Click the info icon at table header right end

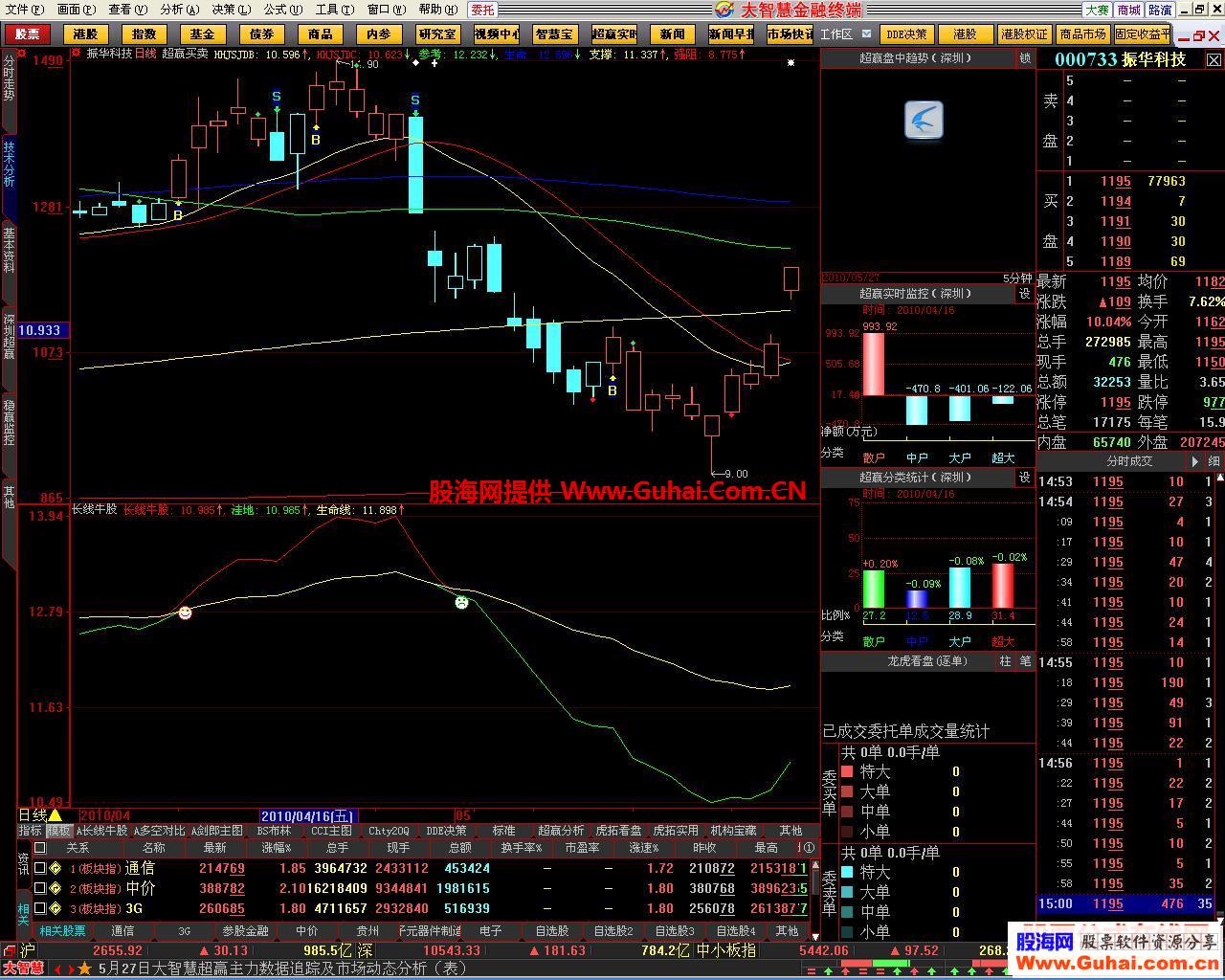(x=809, y=848)
